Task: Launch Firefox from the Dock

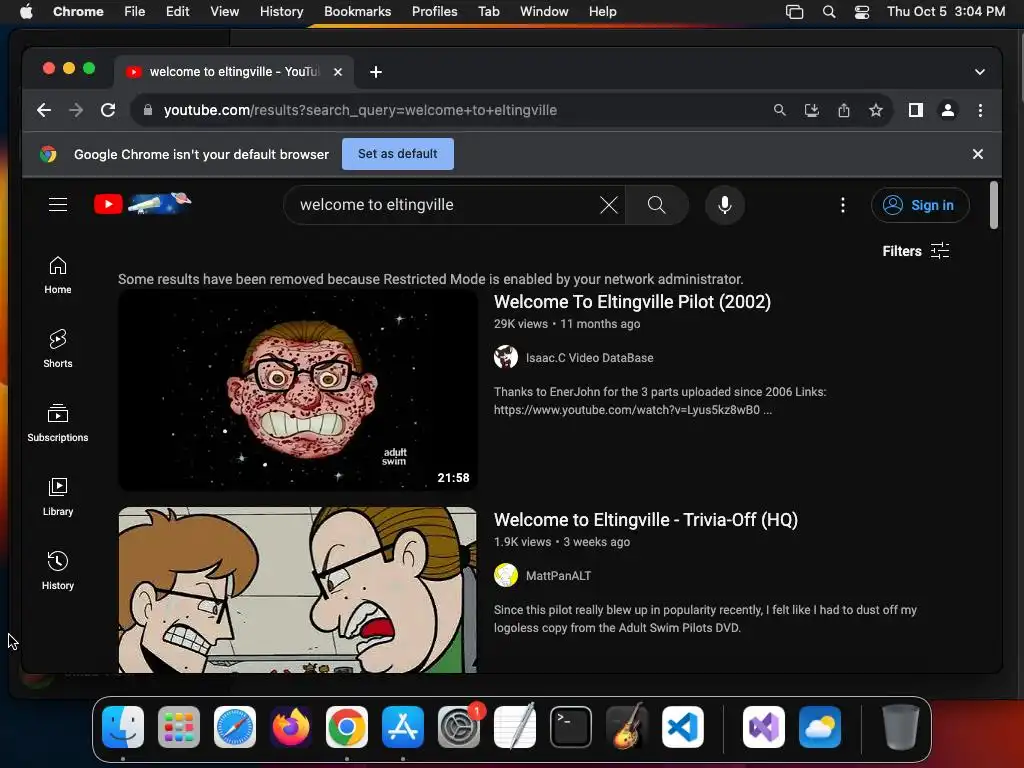Action: 291,727
